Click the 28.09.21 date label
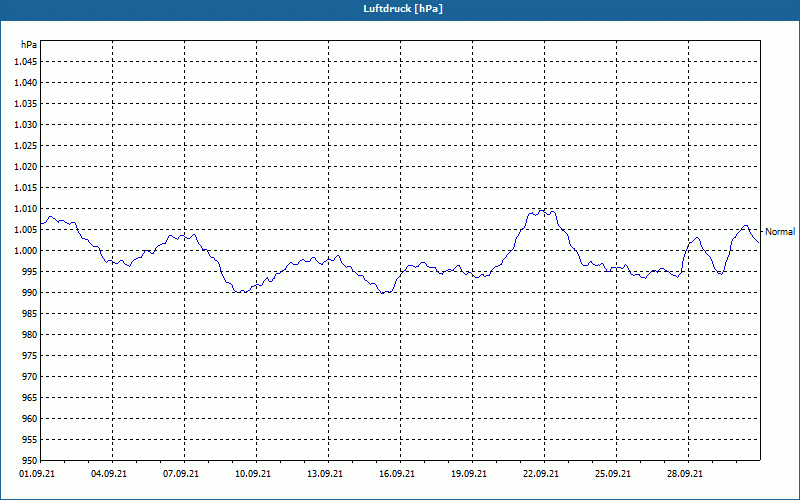Viewport: 800px width, 500px height. pyautogui.click(x=684, y=474)
